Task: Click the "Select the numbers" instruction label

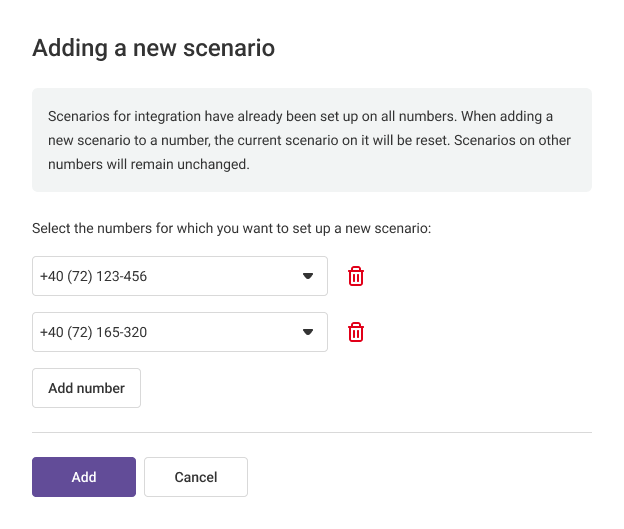Action: pos(231,228)
